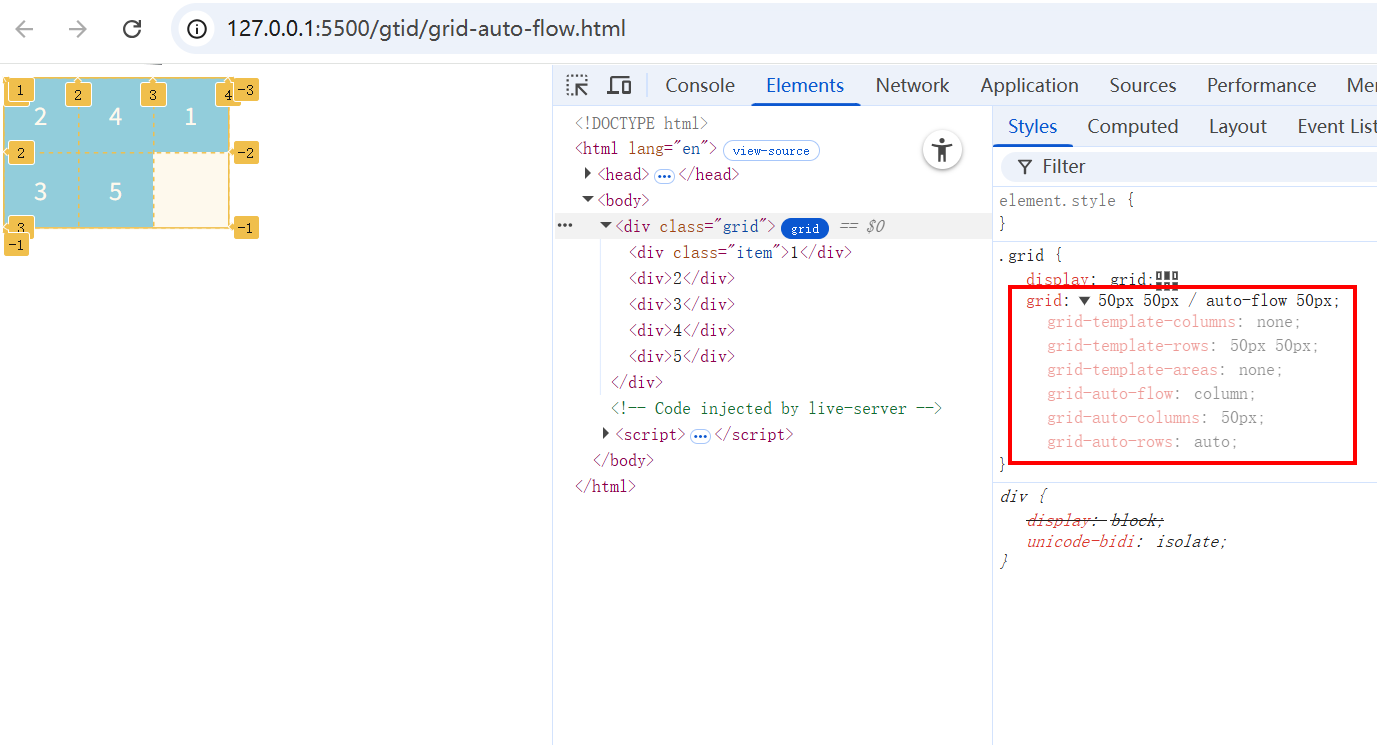The width and height of the screenshot is (1377, 745).
Task: Open the Network tab
Action: tap(912, 85)
